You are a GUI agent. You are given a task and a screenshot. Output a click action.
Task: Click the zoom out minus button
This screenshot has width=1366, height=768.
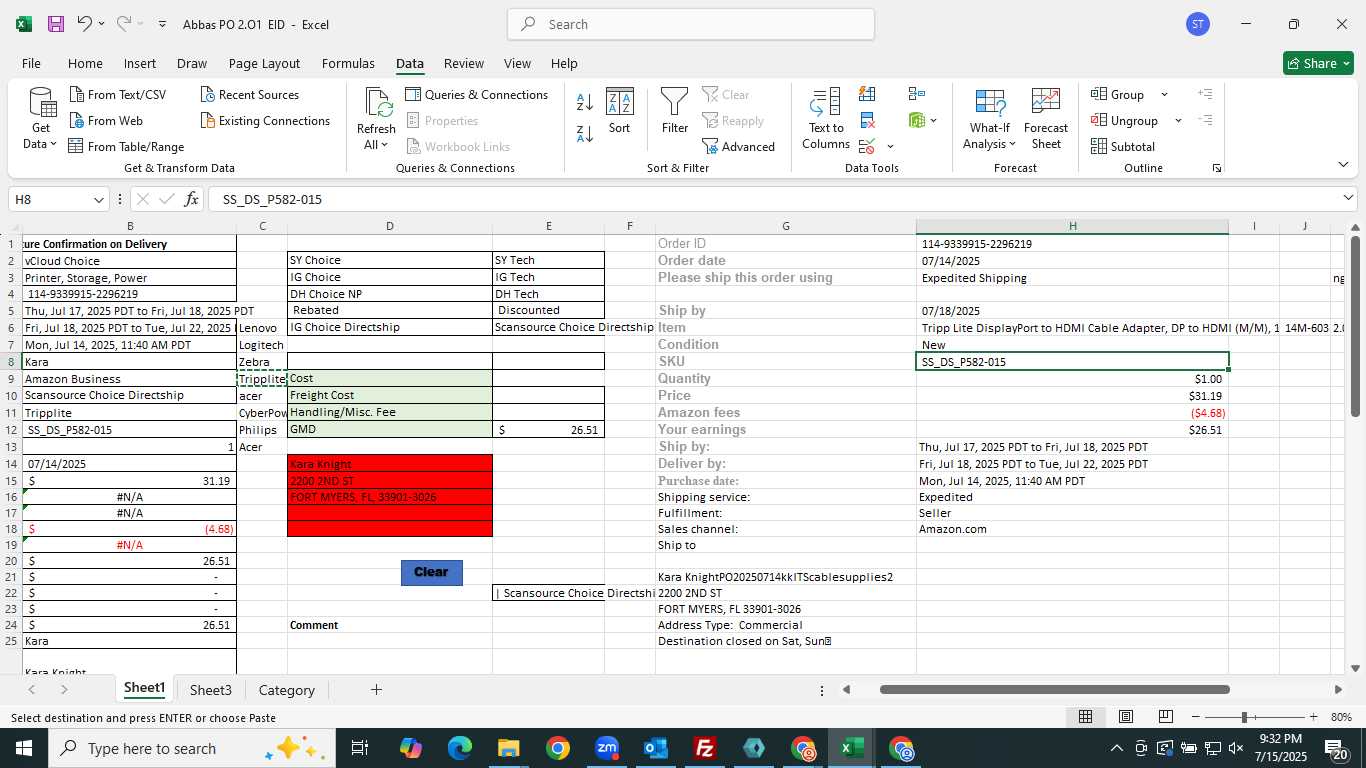point(1195,717)
